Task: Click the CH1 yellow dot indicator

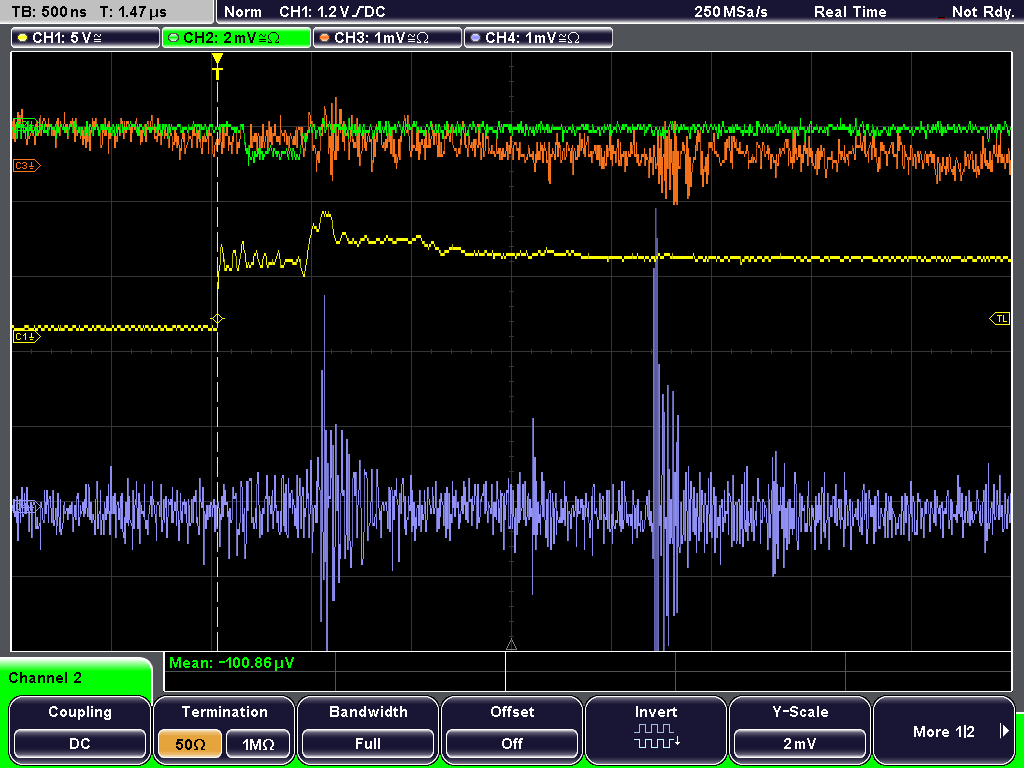Action: [x=22, y=38]
